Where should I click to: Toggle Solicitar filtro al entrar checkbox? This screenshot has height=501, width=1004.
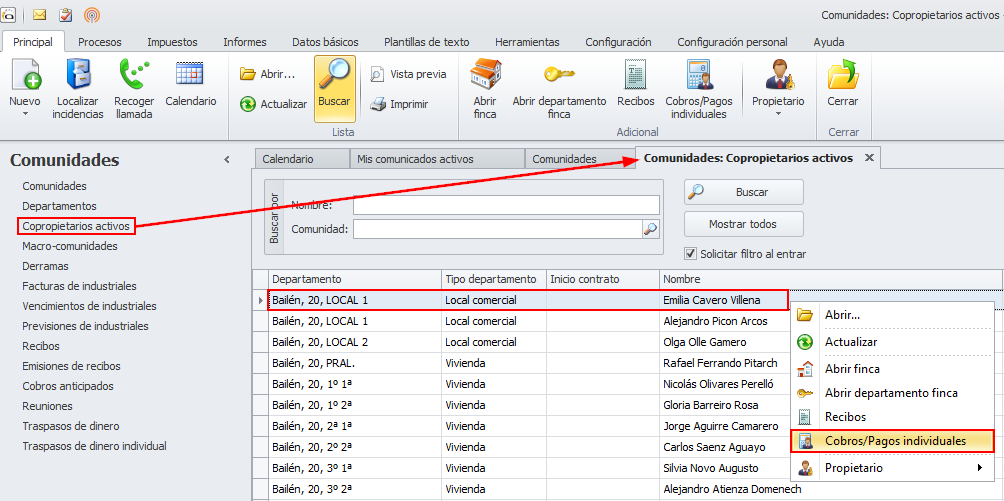point(691,254)
